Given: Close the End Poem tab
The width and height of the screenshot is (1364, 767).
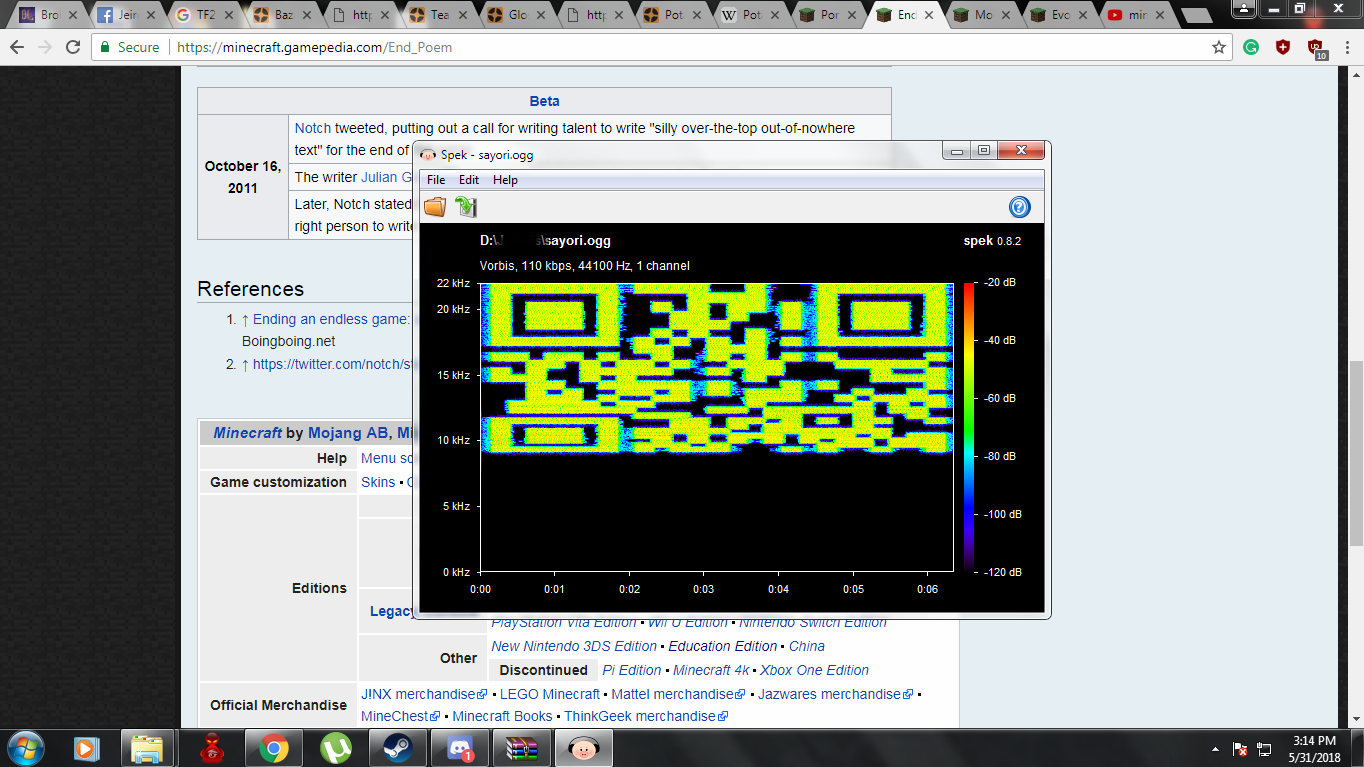Looking at the screenshot, I should [929, 15].
